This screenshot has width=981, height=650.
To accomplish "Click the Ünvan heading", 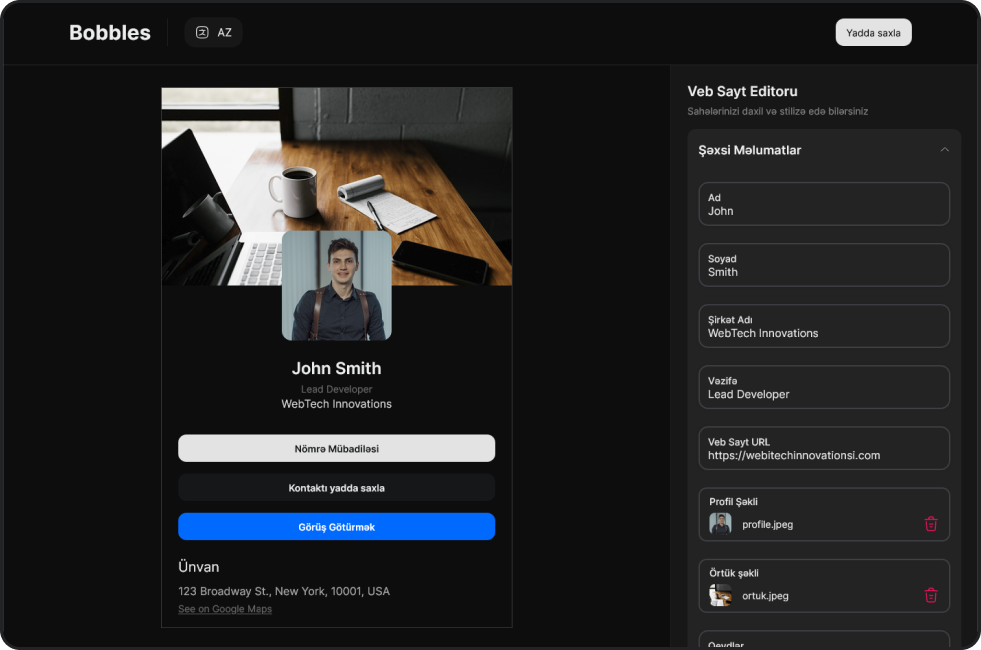I will pos(199,567).
